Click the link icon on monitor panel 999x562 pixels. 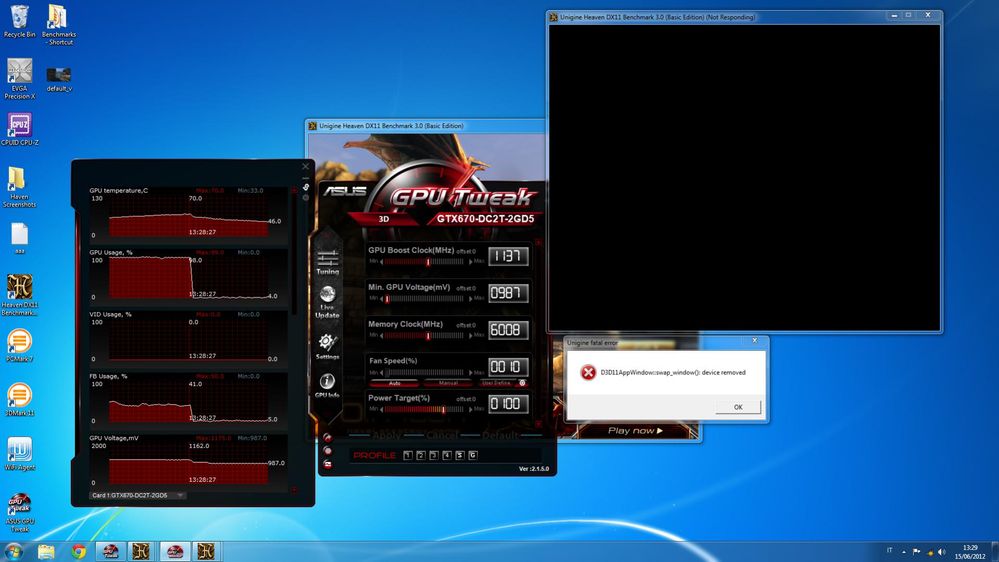[306, 187]
